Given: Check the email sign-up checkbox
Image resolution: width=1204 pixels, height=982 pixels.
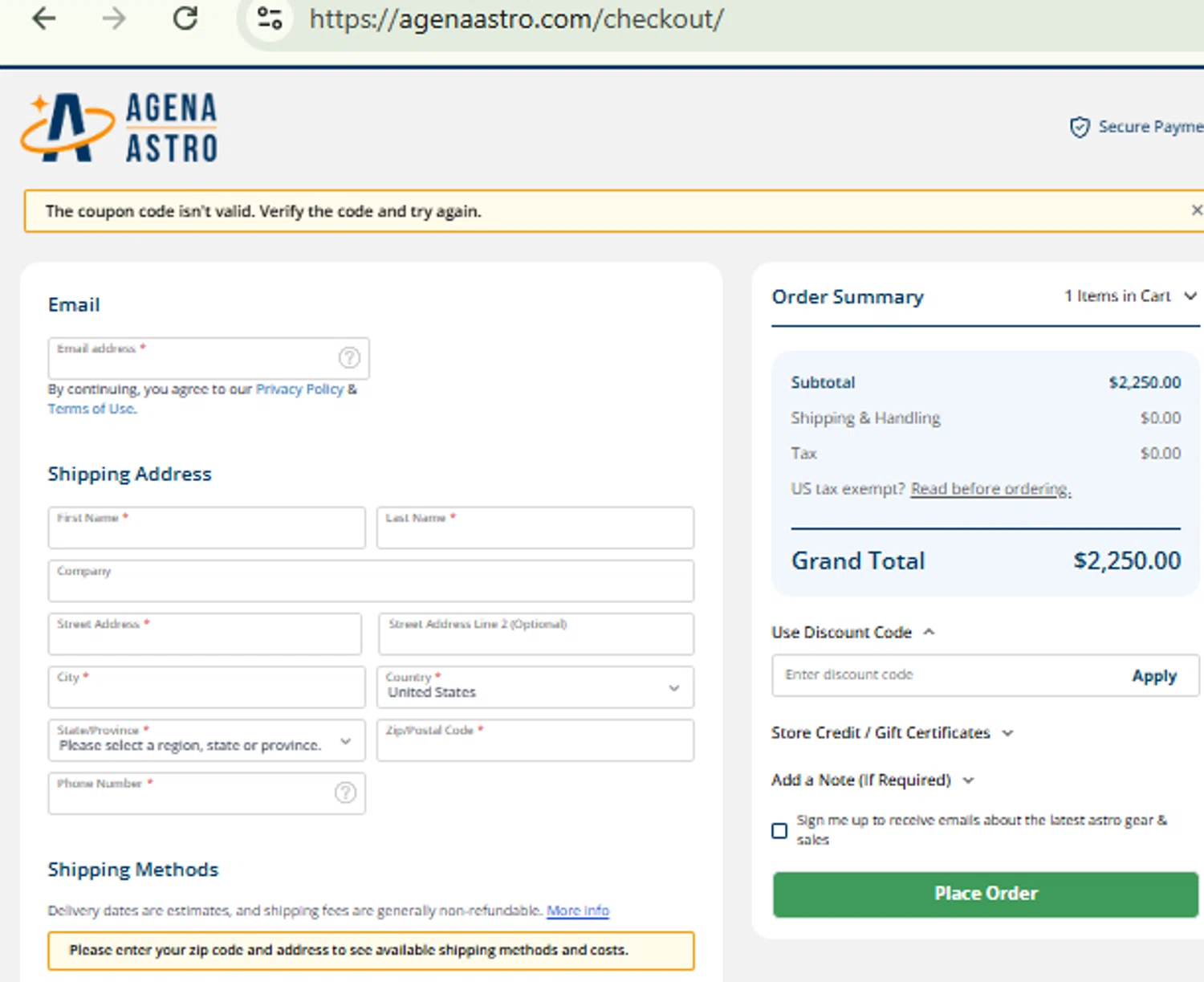Looking at the screenshot, I should tap(779, 830).
